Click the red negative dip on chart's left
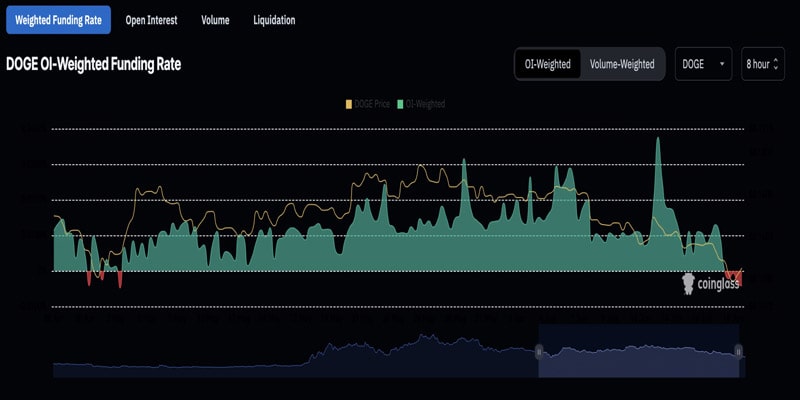800x400 pixels. pyautogui.click(x=120, y=278)
